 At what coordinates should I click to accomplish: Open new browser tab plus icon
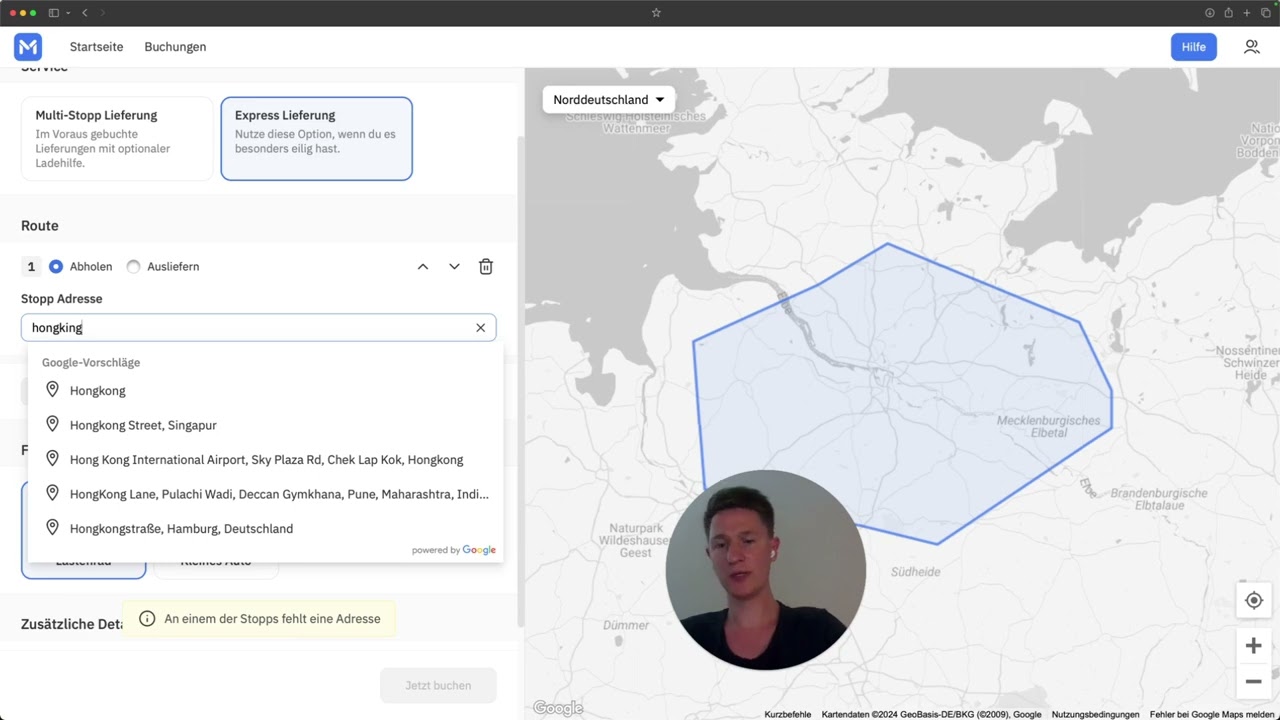tap(1247, 13)
